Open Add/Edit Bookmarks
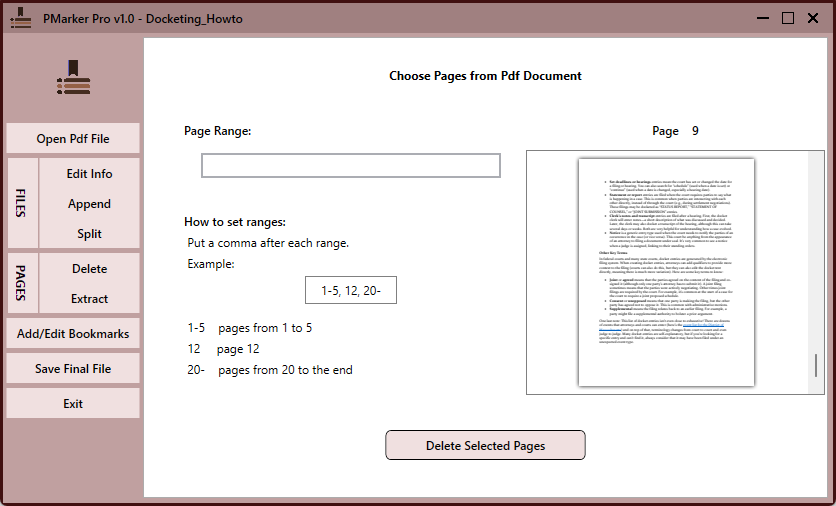 coord(73,334)
